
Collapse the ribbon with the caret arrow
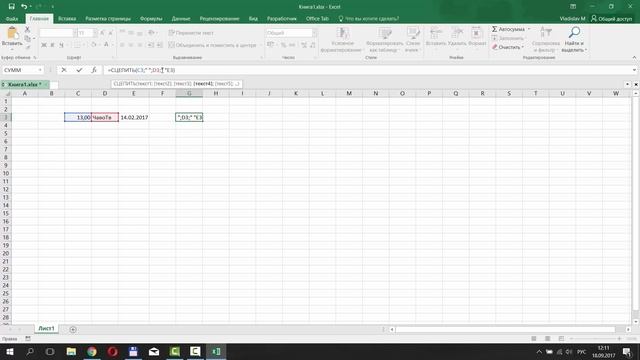click(634, 58)
